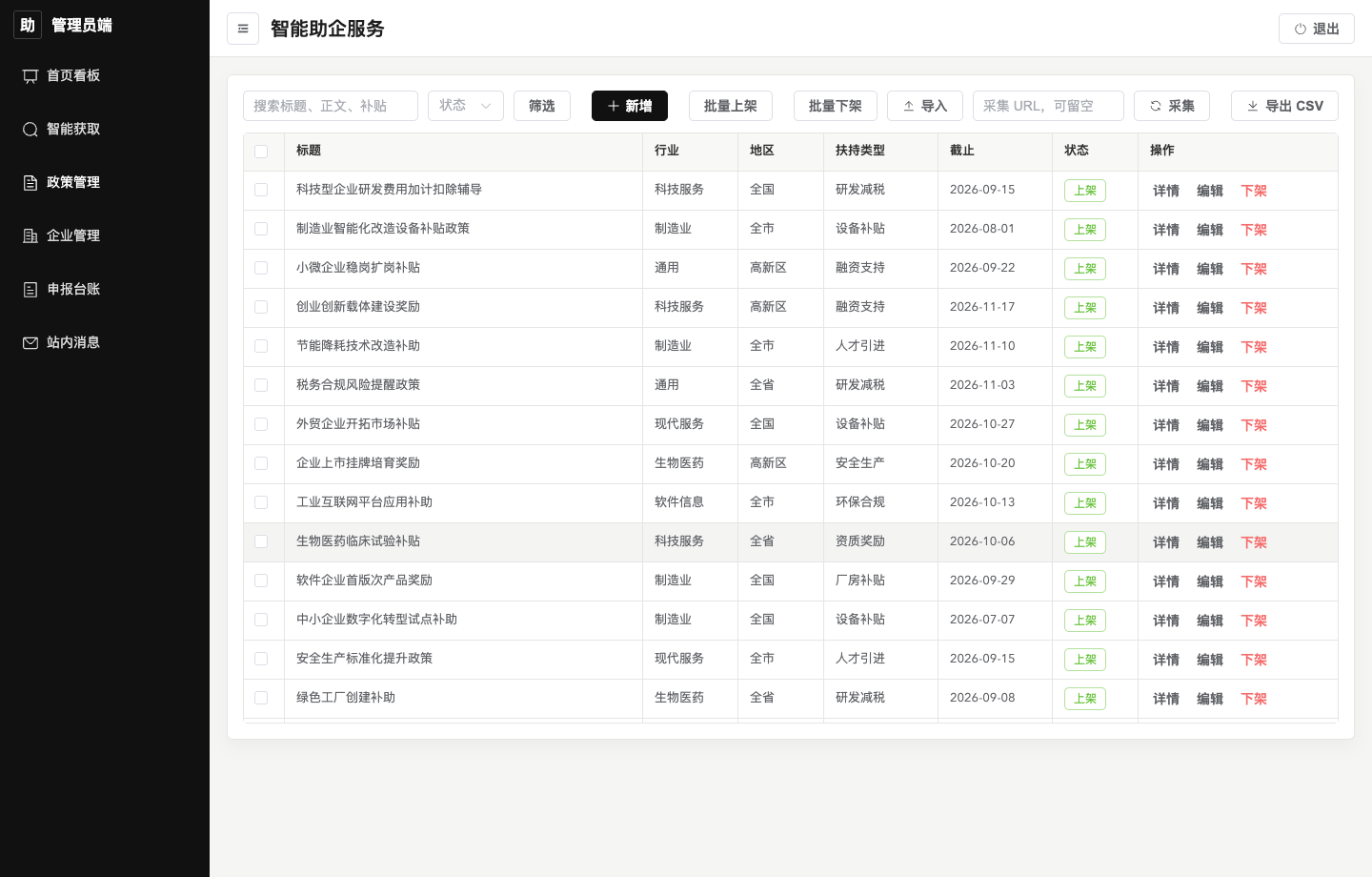Click 编辑 for 企业上市挂牌培育奖励
Viewport: 1372px width, 877px height.
point(1210,464)
